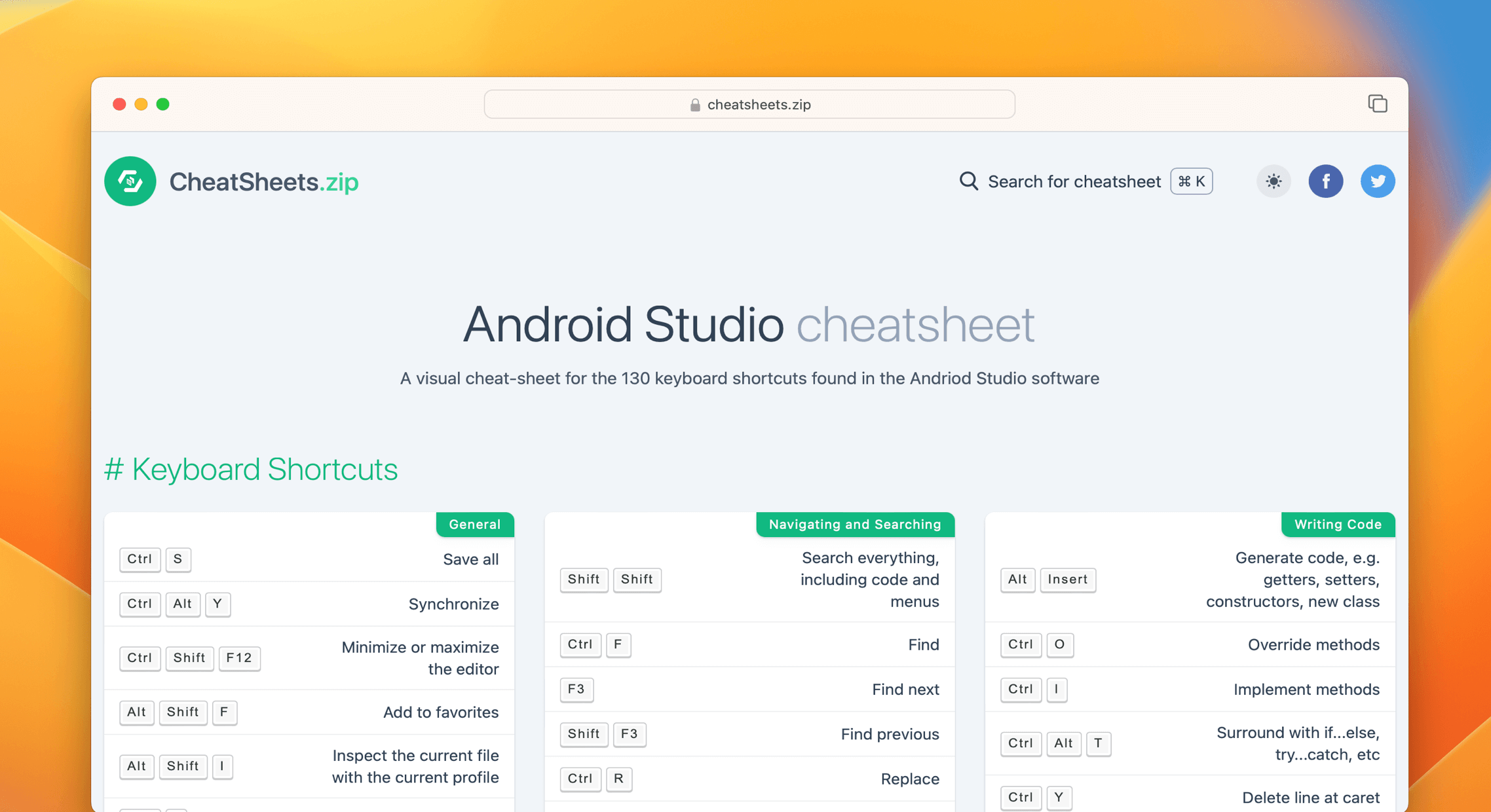
Task: Click the General section badge
Action: click(475, 524)
